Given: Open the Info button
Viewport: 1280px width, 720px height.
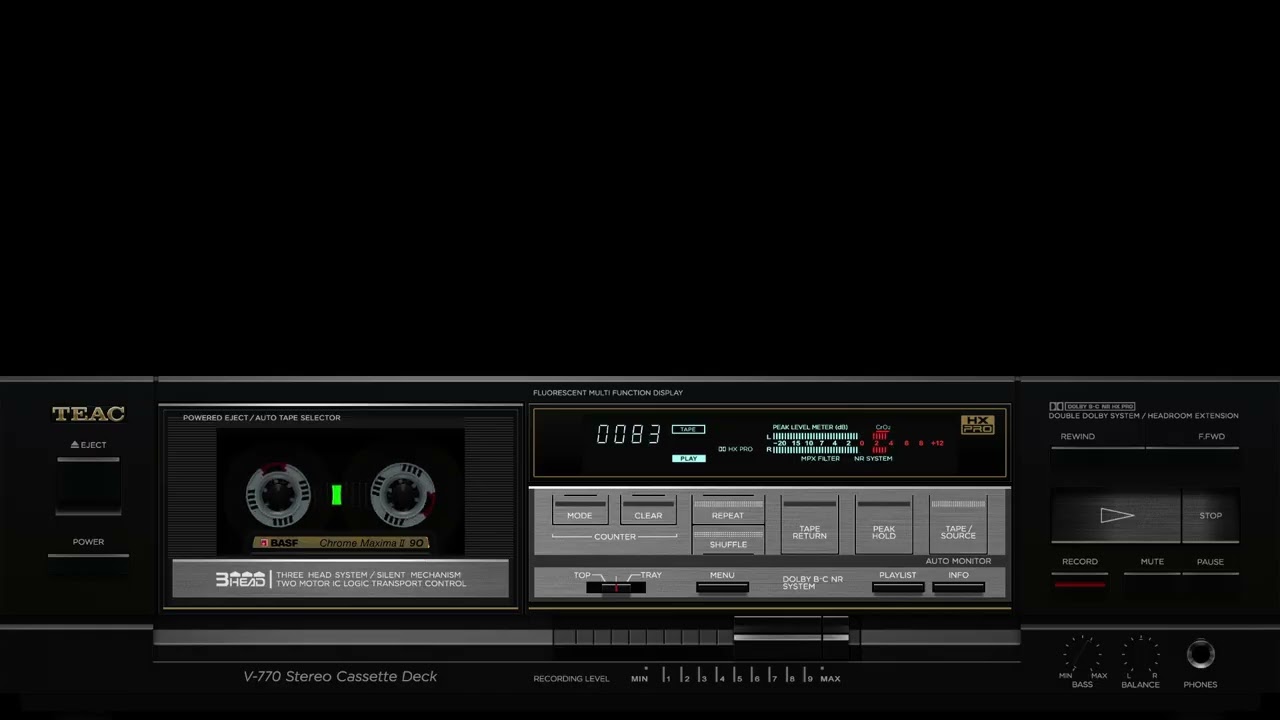Looking at the screenshot, I should pyautogui.click(x=959, y=588).
